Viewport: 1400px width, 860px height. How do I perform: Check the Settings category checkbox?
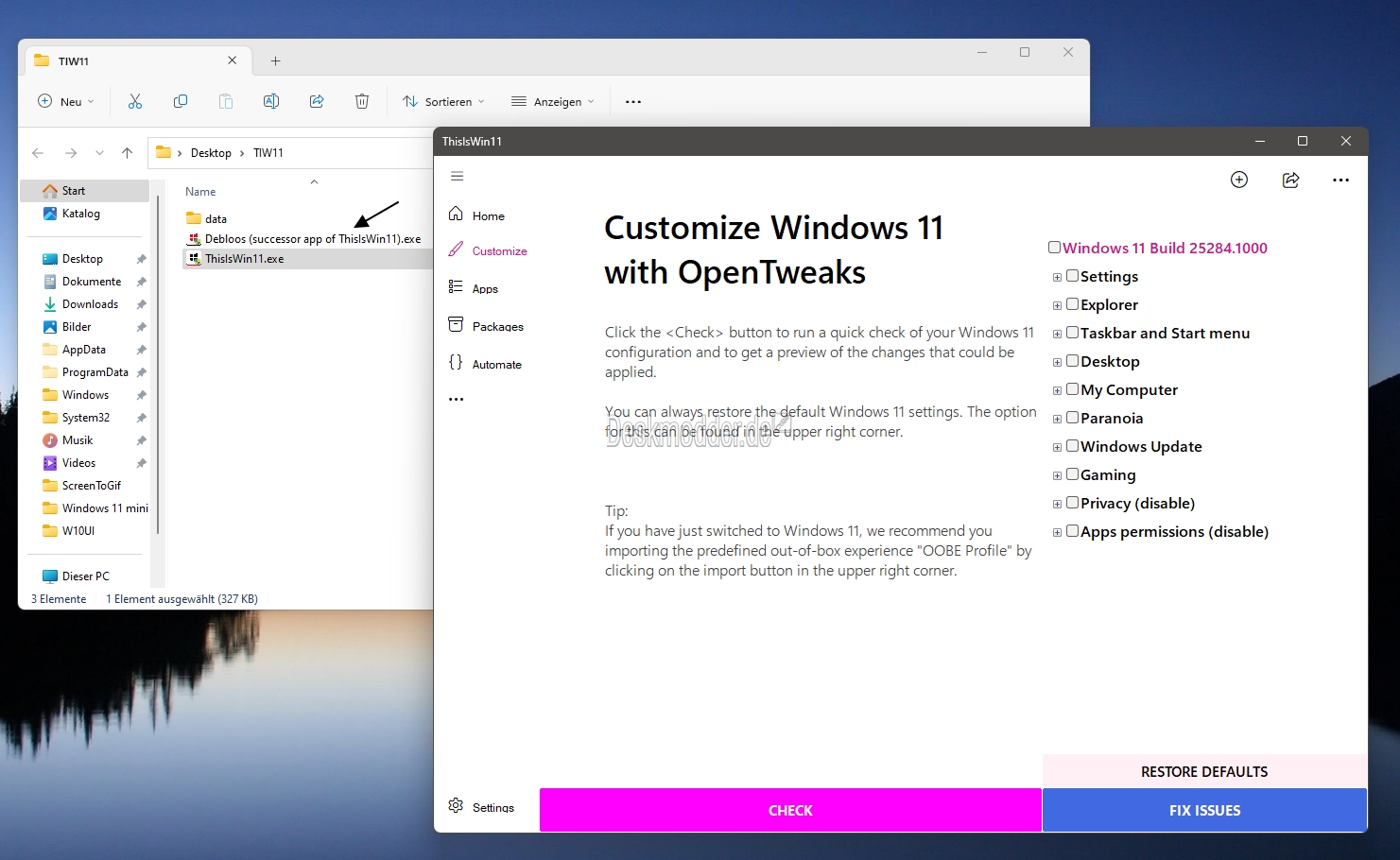pyautogui.click(x=1072, y=276)
